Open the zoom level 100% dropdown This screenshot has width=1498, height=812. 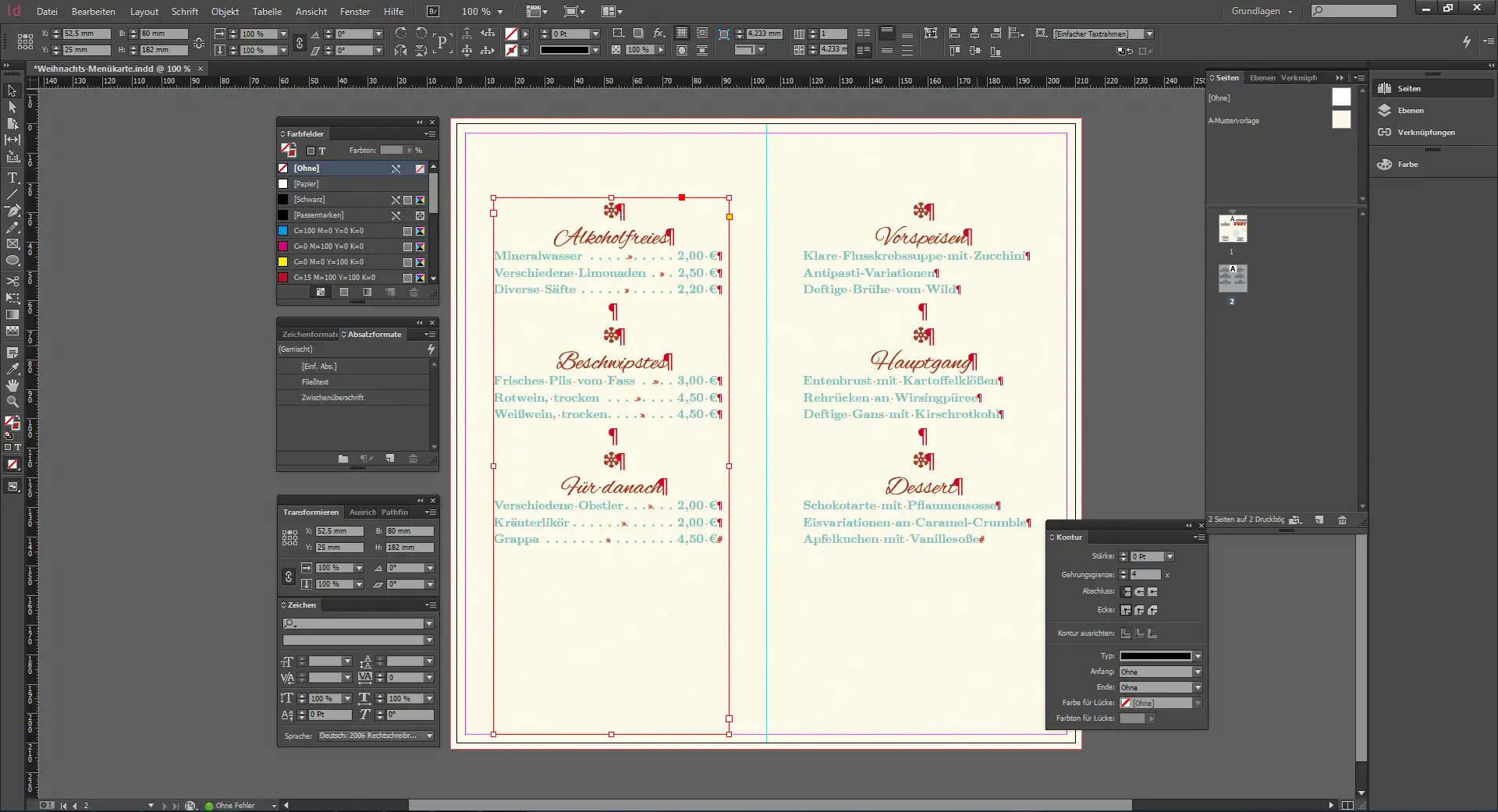[x=499, y=12]
